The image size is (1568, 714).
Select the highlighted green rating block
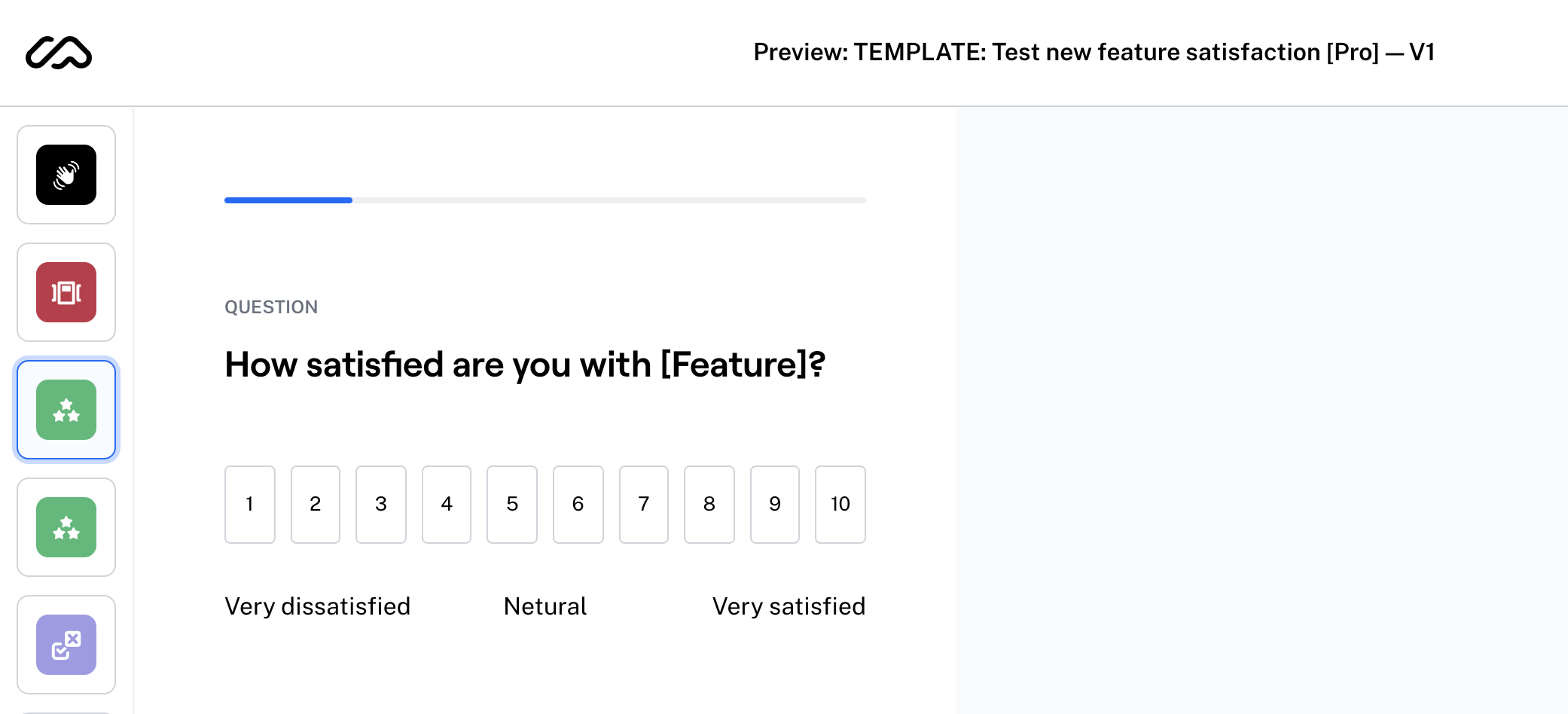click(x=66, y=410)
